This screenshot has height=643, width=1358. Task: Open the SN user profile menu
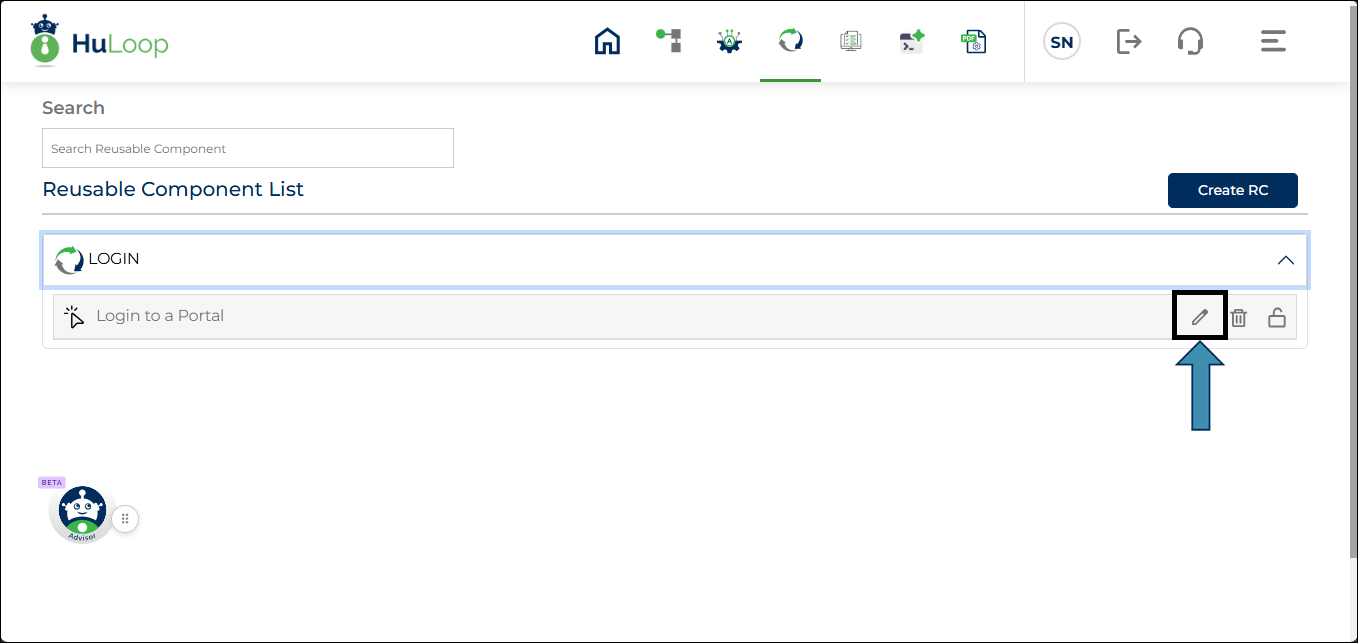tap(1062, 41)
